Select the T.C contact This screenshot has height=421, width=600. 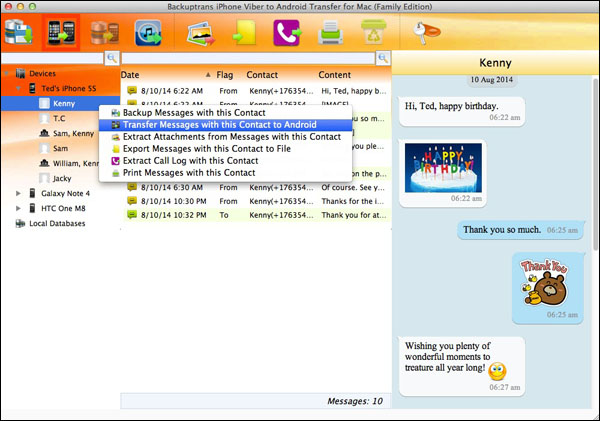click(52, 118)
